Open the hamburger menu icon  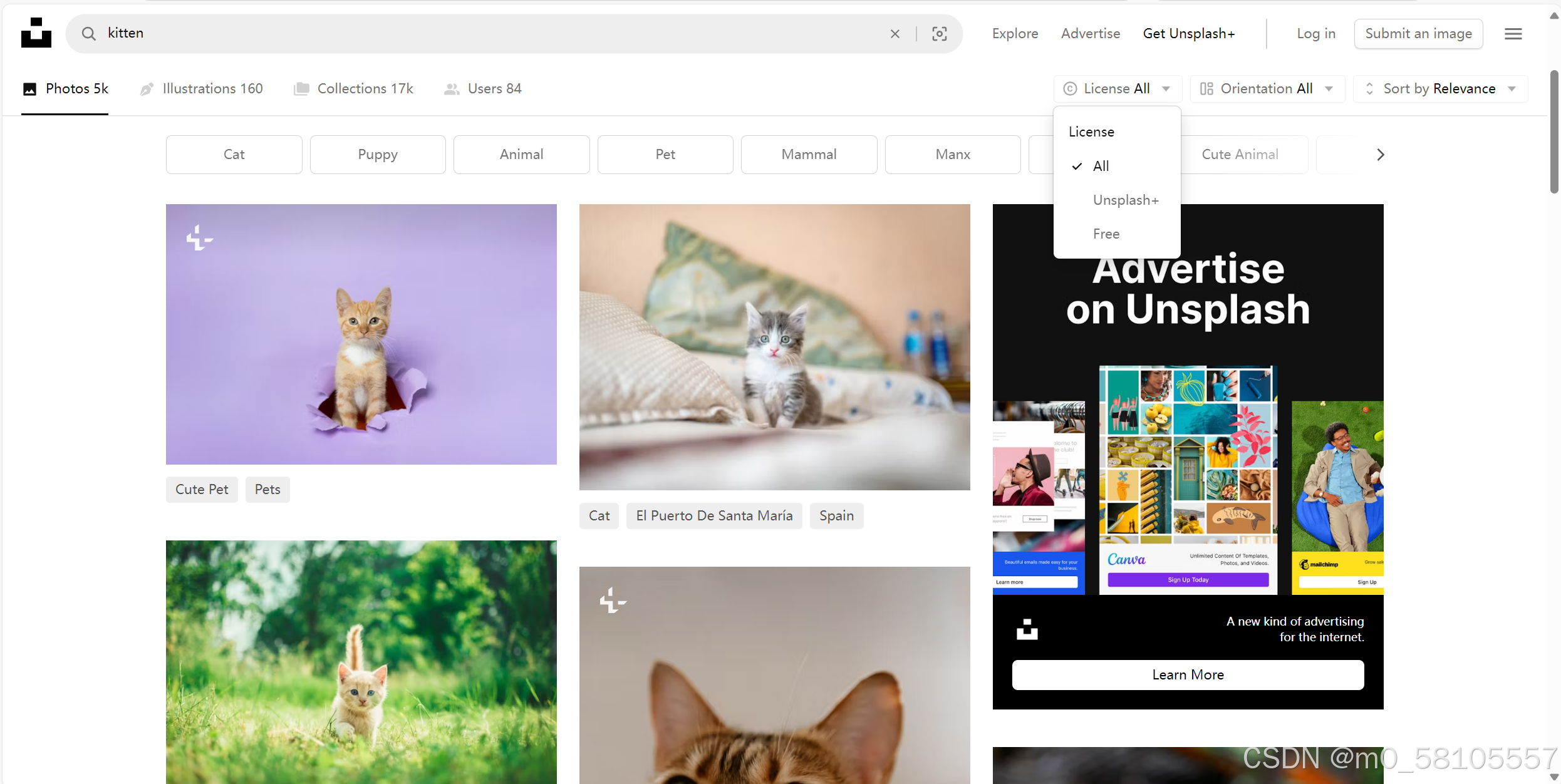click(1513, 34)
